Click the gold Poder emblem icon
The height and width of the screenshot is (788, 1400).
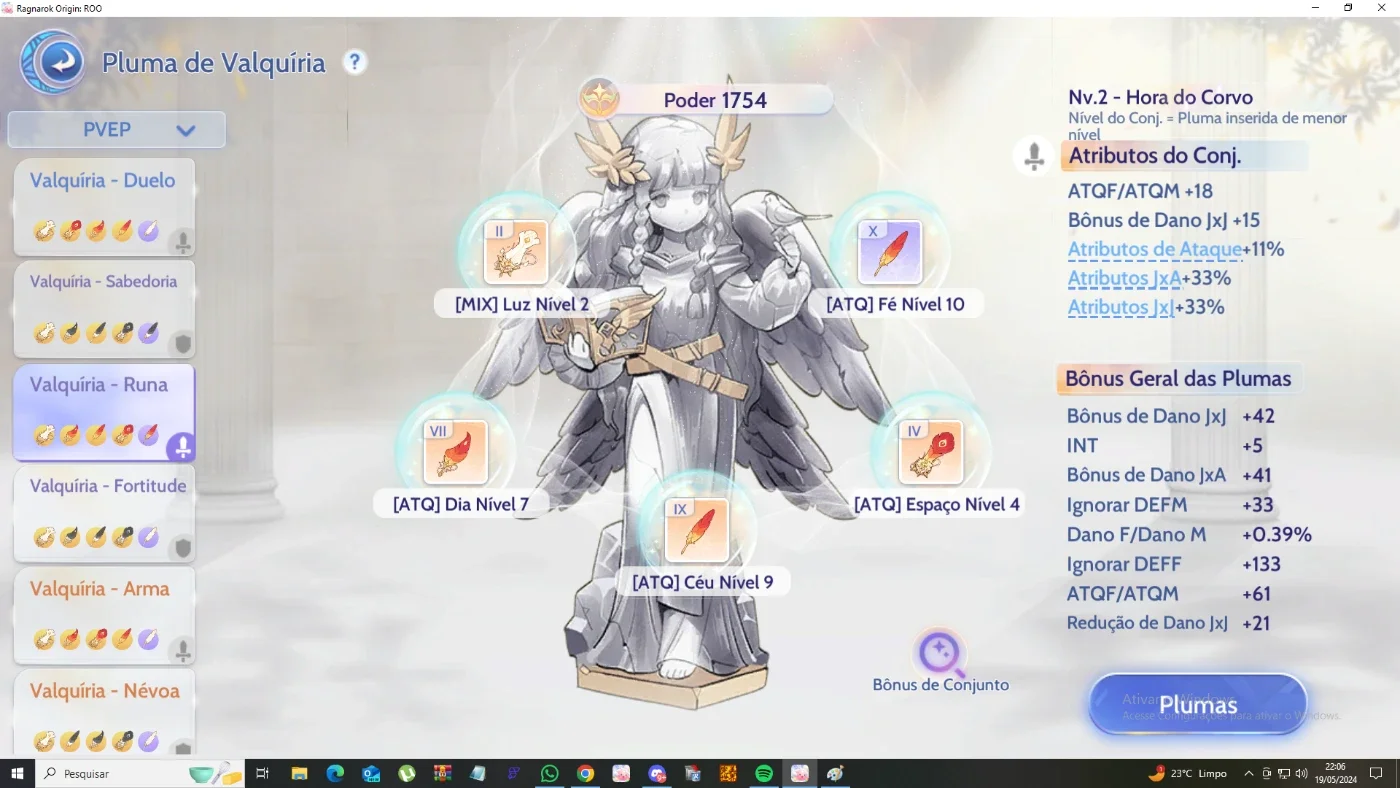coord(600,99)
